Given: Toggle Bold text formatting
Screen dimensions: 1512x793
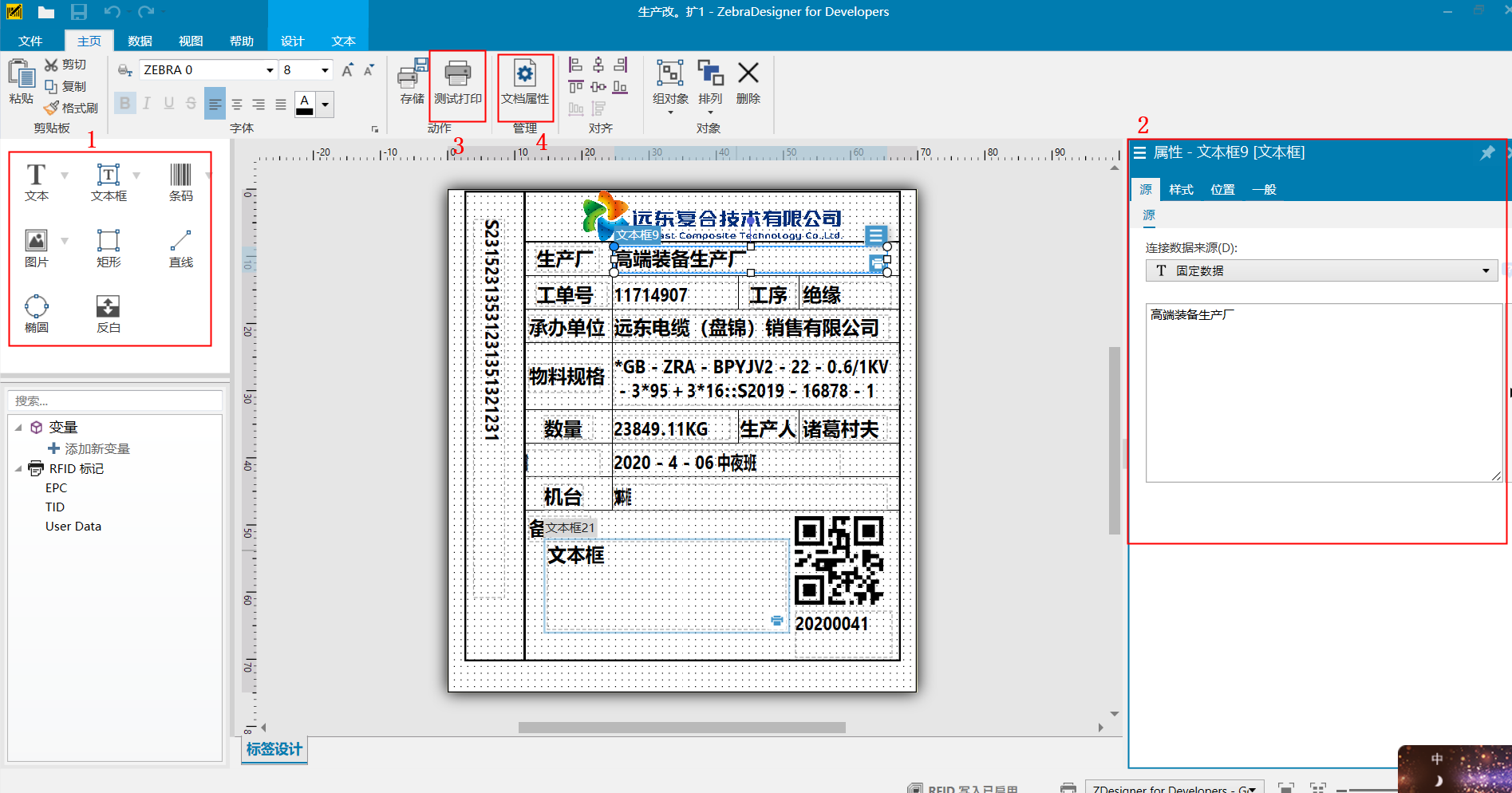Looking at the screenshot, I should coord(124,104).
